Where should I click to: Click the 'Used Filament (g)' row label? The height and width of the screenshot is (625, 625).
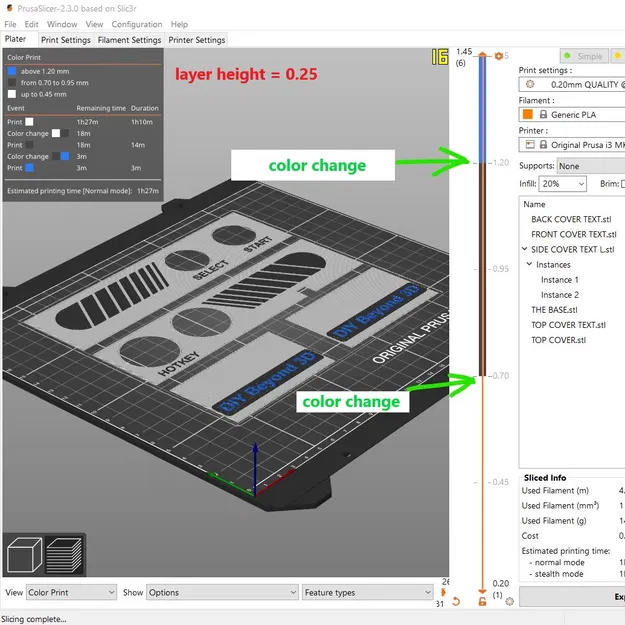pos(554,521)
